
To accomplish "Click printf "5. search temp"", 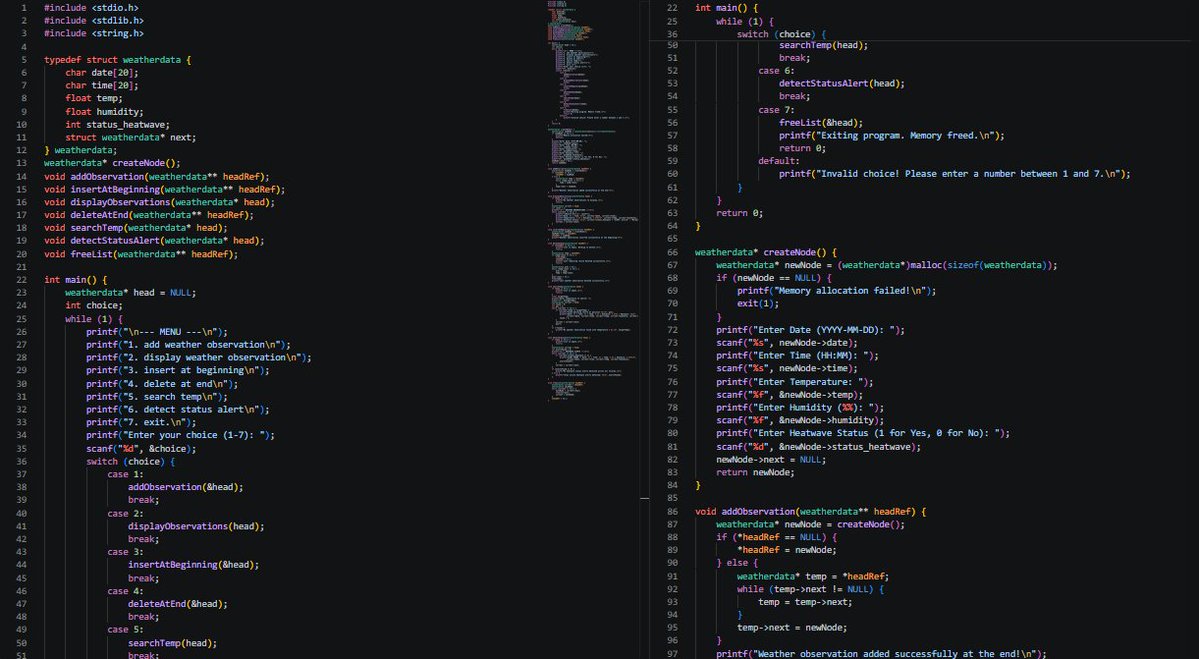I will (x=157, y=398).
